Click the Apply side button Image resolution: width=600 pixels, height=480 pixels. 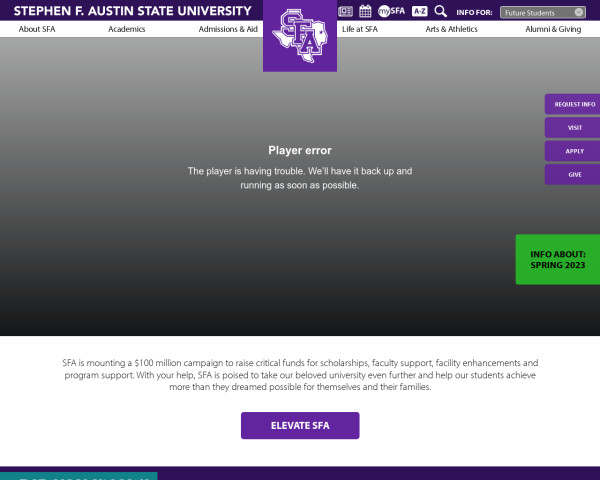tap(573, 151)
